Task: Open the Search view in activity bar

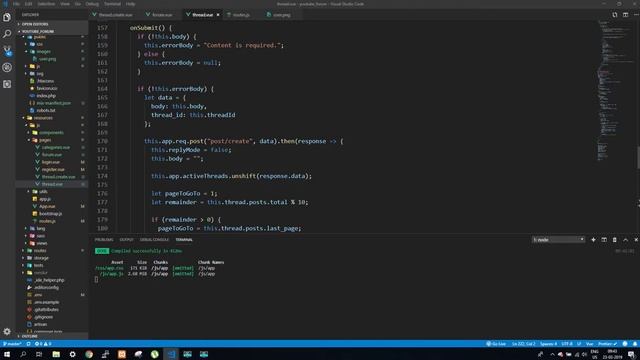Action: 7,34
